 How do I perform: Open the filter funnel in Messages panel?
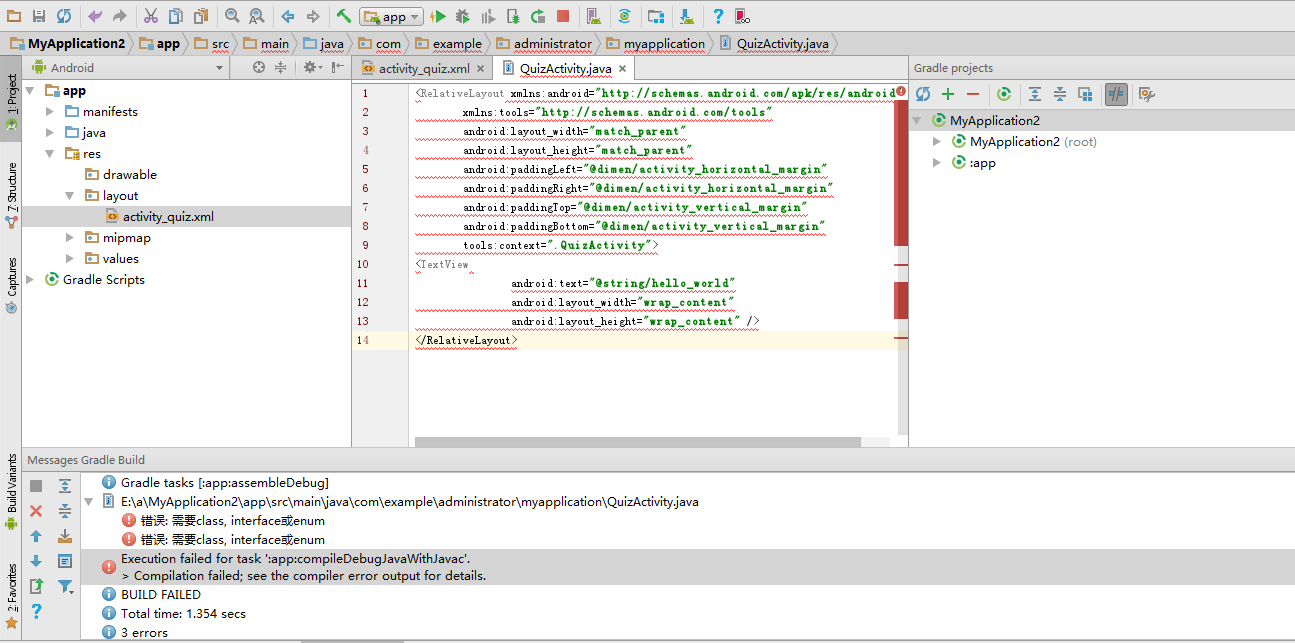click(65, 587)
